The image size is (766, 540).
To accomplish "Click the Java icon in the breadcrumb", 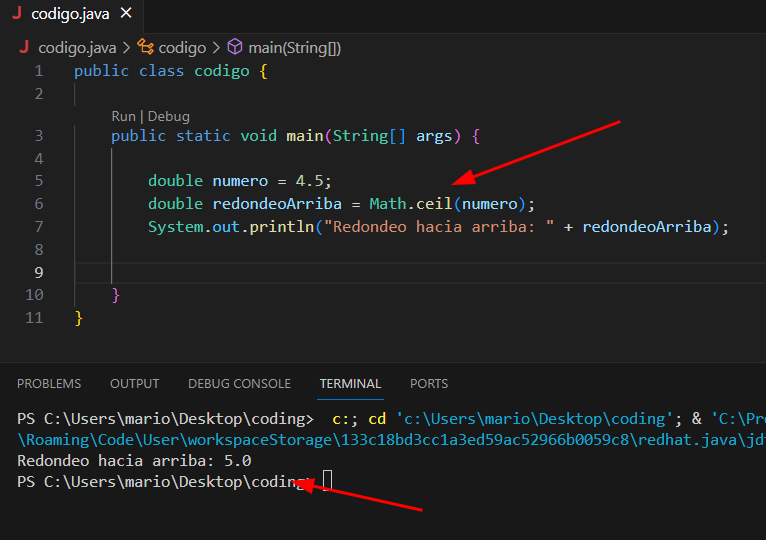I will pos(23,47).
